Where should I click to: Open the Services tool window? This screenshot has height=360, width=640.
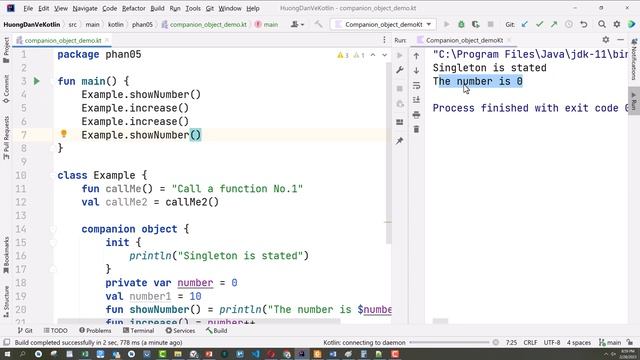pos(180,331)
